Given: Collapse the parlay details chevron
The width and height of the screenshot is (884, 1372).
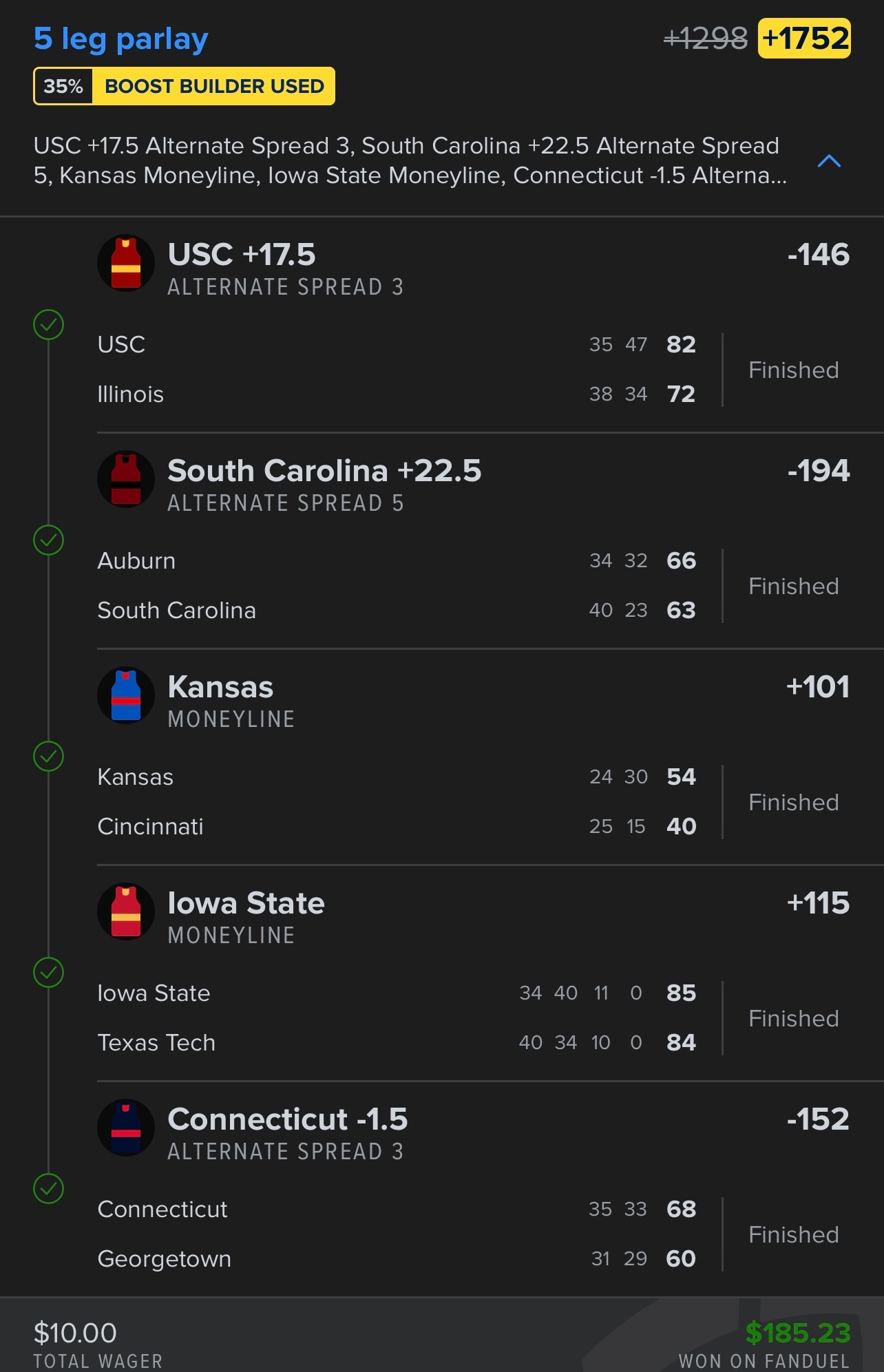Looking at the screenshot, I should [x=829, y=161].
